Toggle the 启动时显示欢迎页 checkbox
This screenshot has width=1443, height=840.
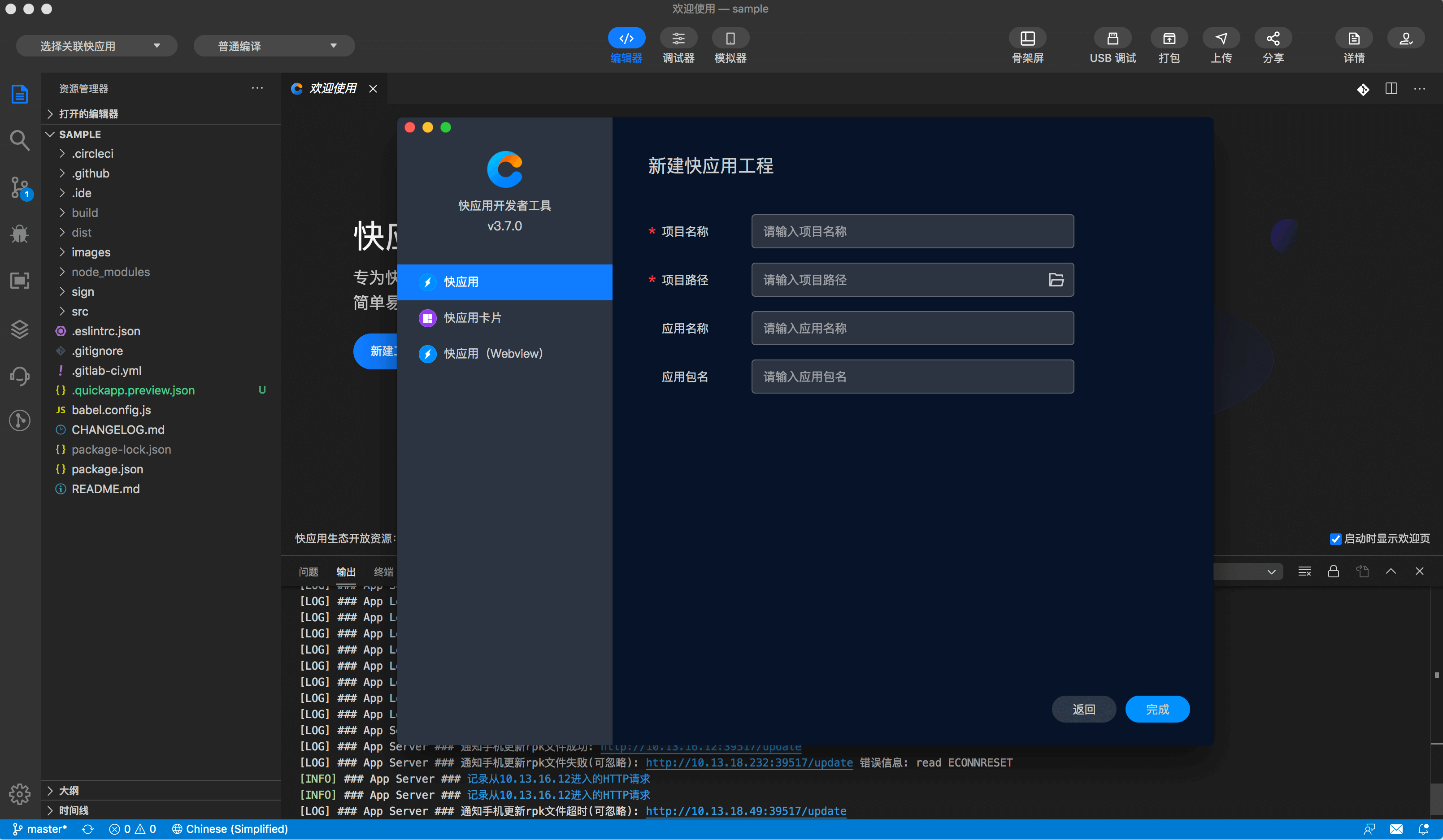pos(1335,539)
